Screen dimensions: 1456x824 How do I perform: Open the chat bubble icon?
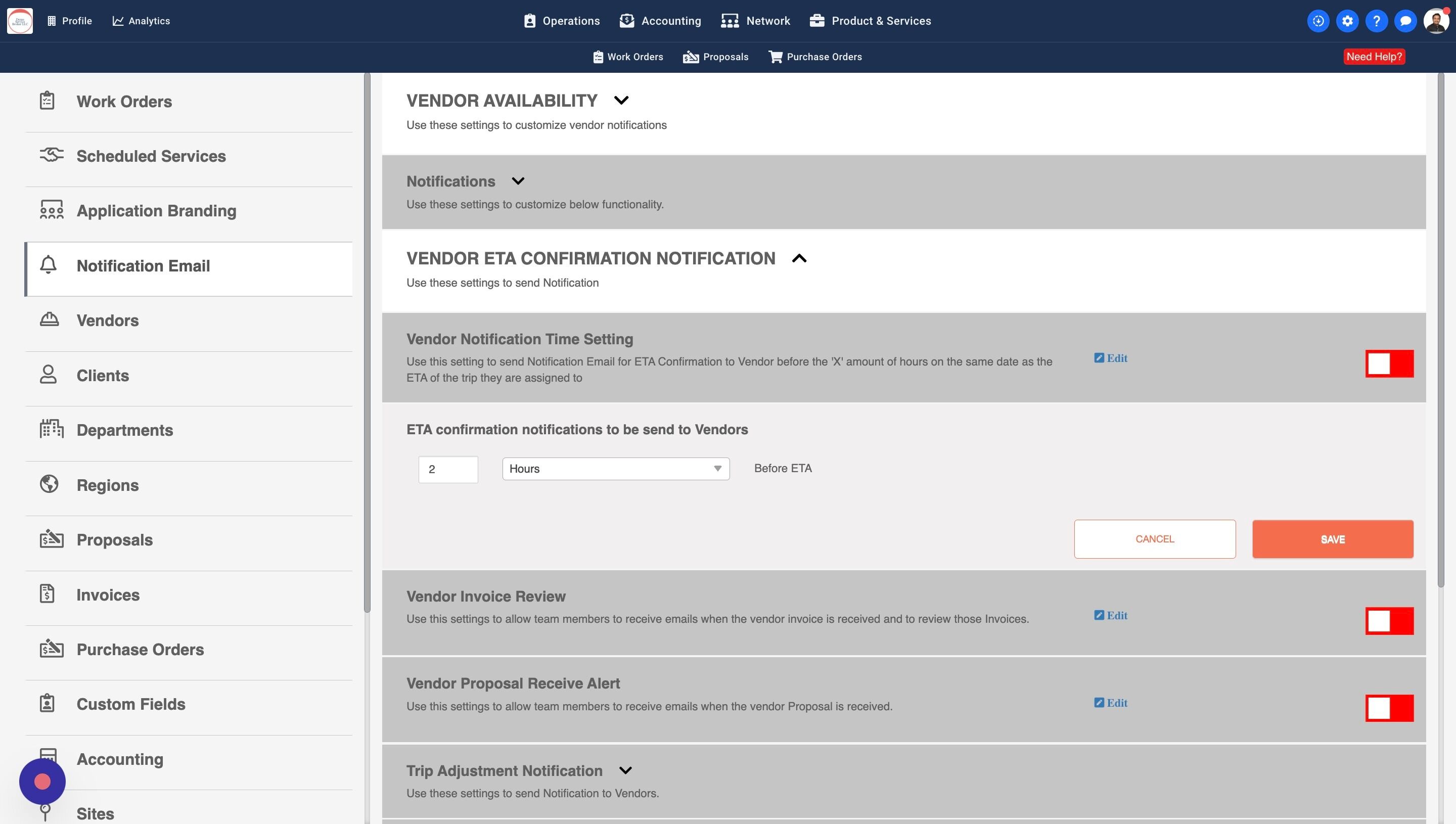click(x=1405, y=21)
